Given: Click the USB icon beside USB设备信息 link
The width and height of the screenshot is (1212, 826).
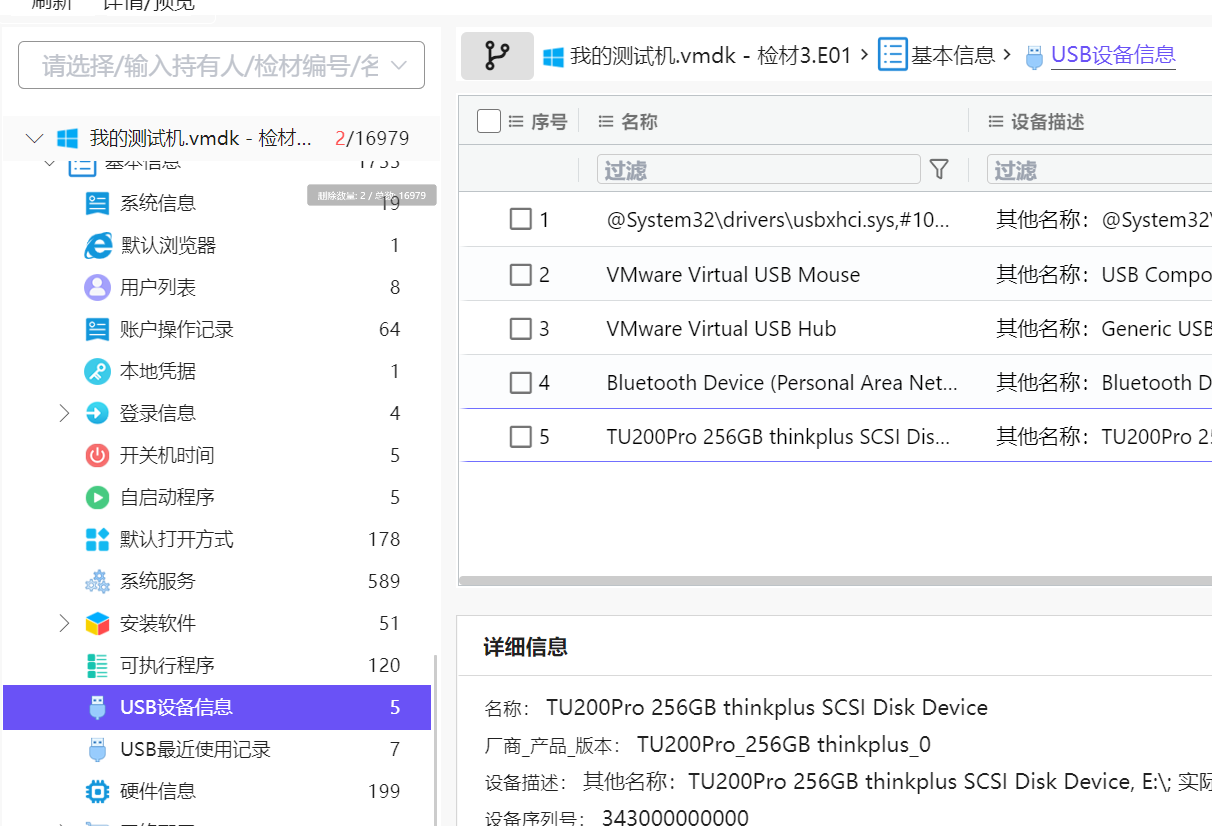Looking at the screenshot, I should 1035,56.
